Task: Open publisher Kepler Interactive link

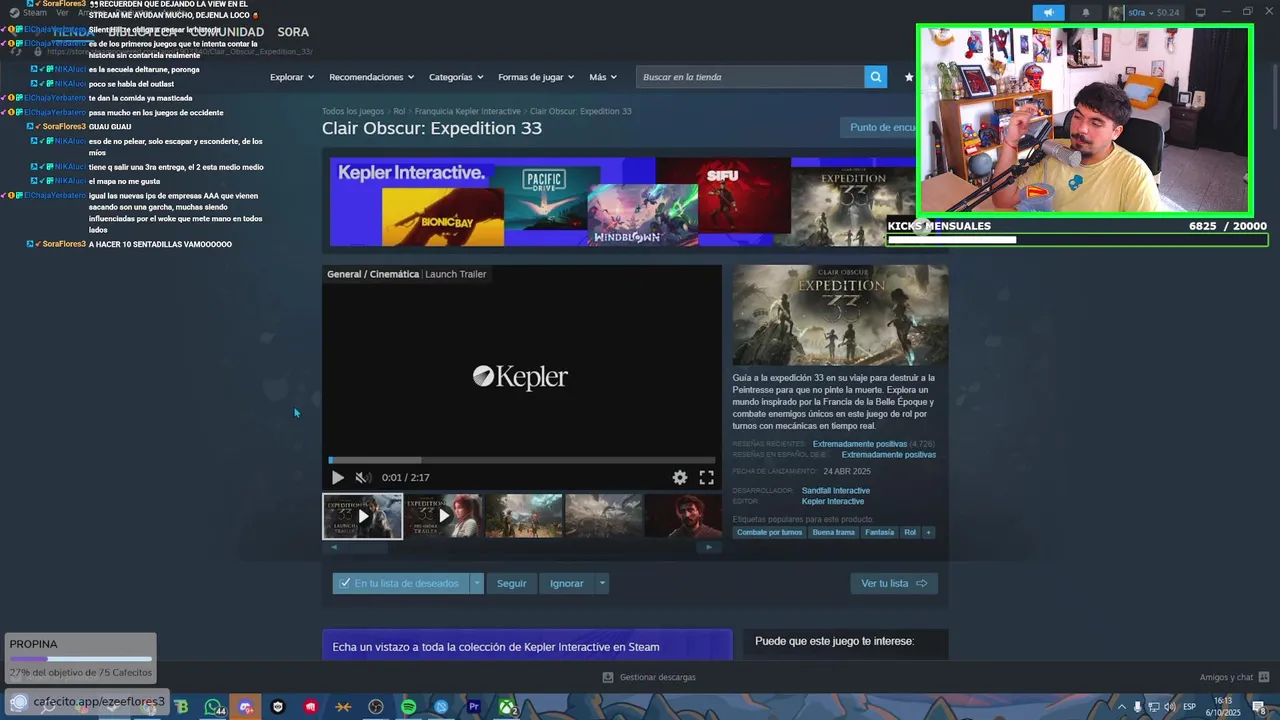Action: (833, 501)
